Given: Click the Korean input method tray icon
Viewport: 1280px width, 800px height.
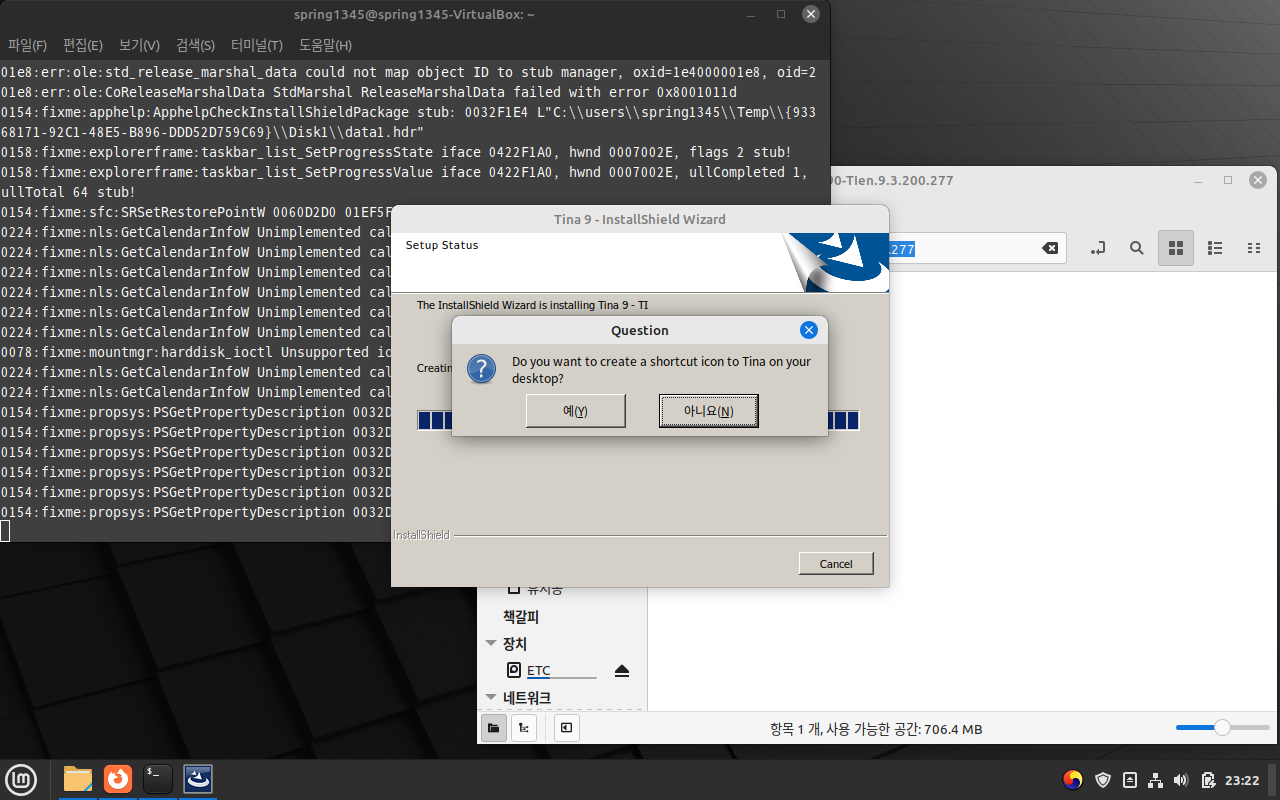Looking at the screenshot, I should [1073, 780].
